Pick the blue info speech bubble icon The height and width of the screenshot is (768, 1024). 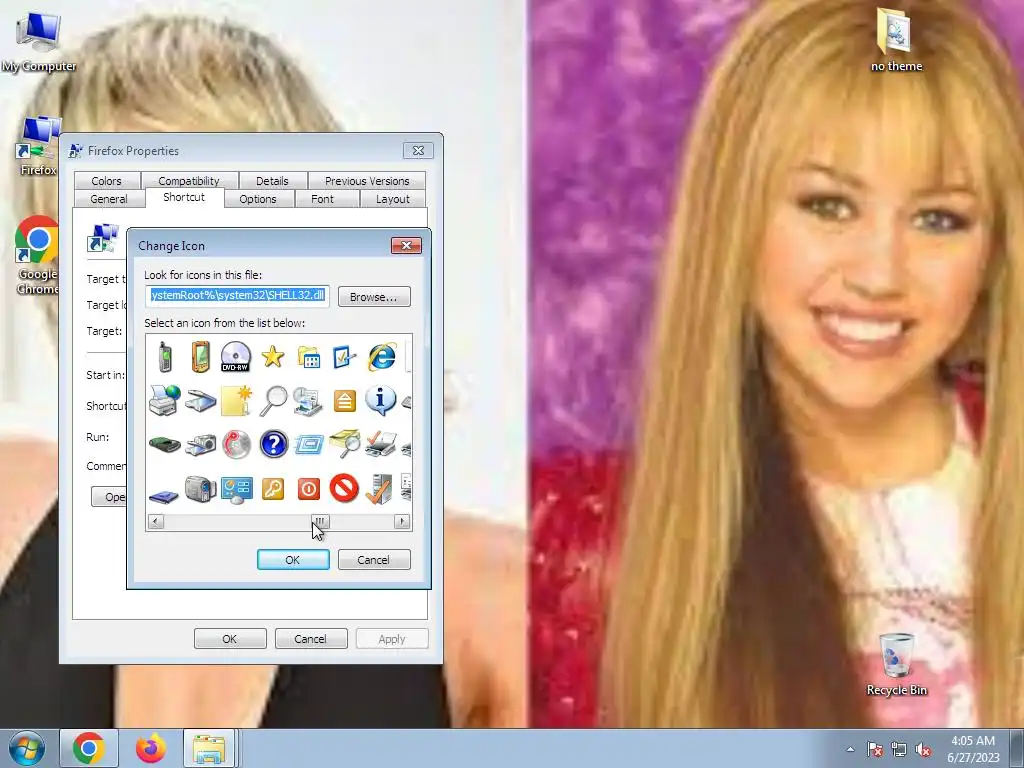(381, 400)
